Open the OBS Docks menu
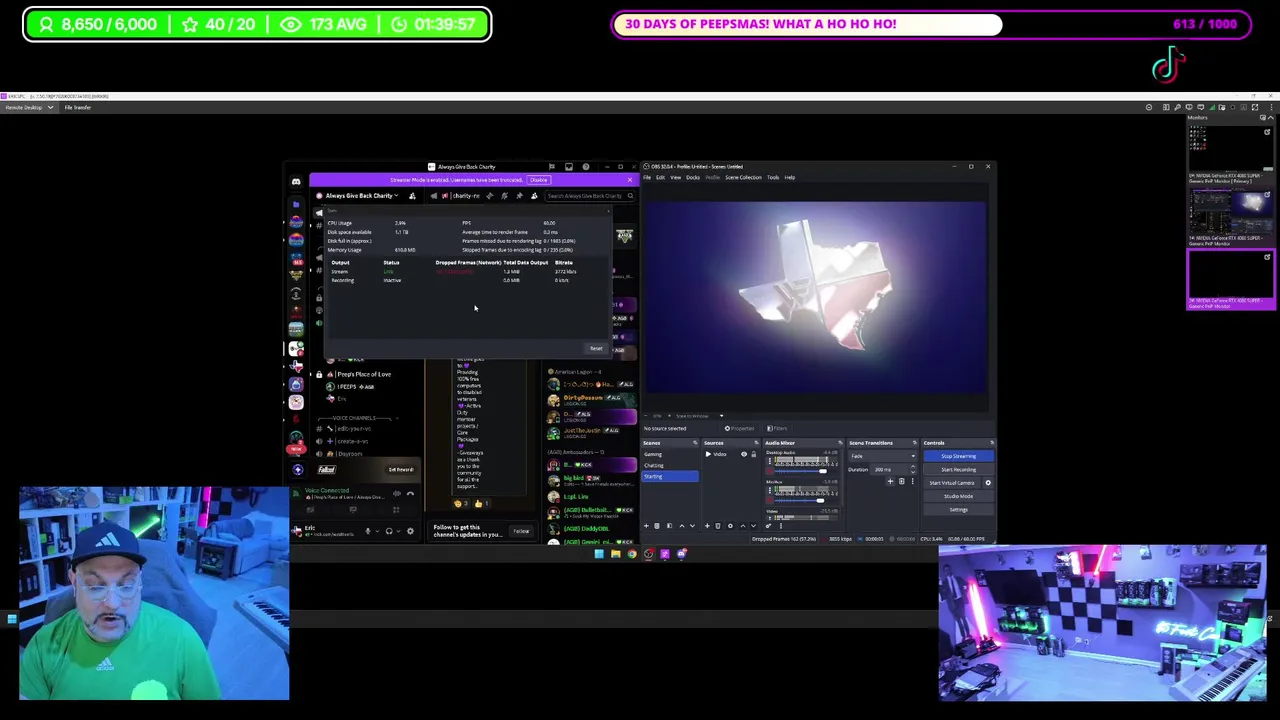Viewport: 1280px width, 720px height. (x=693, y=177)
